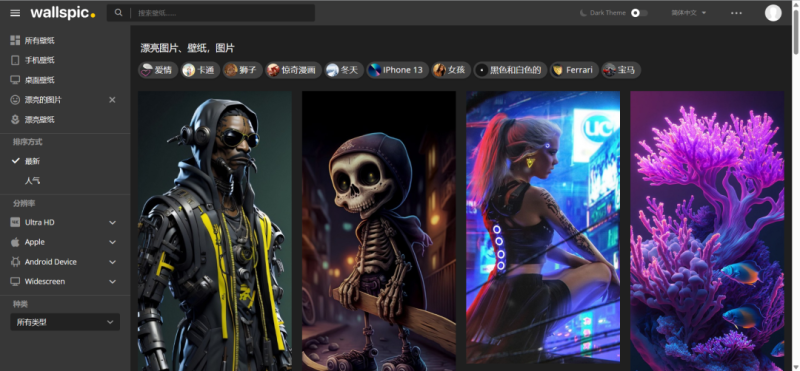Click the wallspic logo
Image resolution: width=800 pixels, height=371 pixels.
62,13
